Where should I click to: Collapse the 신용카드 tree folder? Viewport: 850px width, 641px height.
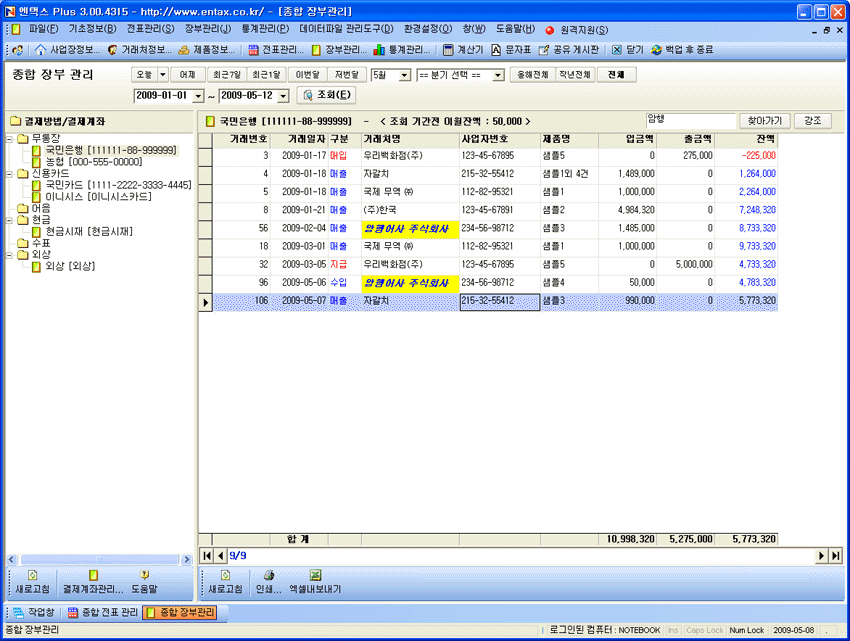tap(9, 174)
